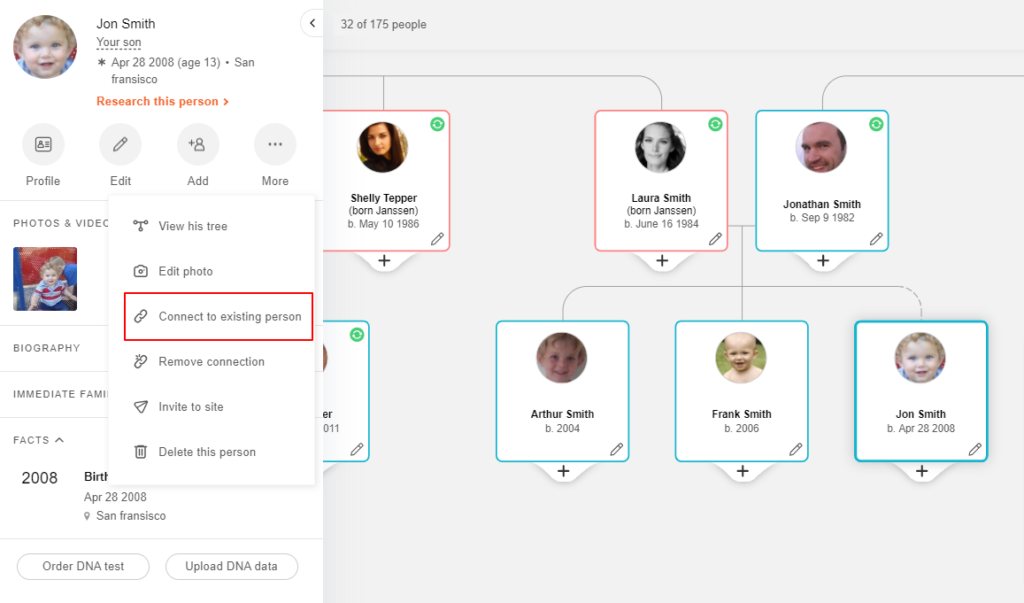Select the Edit pencil icon under Jon Smith
1024x603 pixels.
(120, 144)
